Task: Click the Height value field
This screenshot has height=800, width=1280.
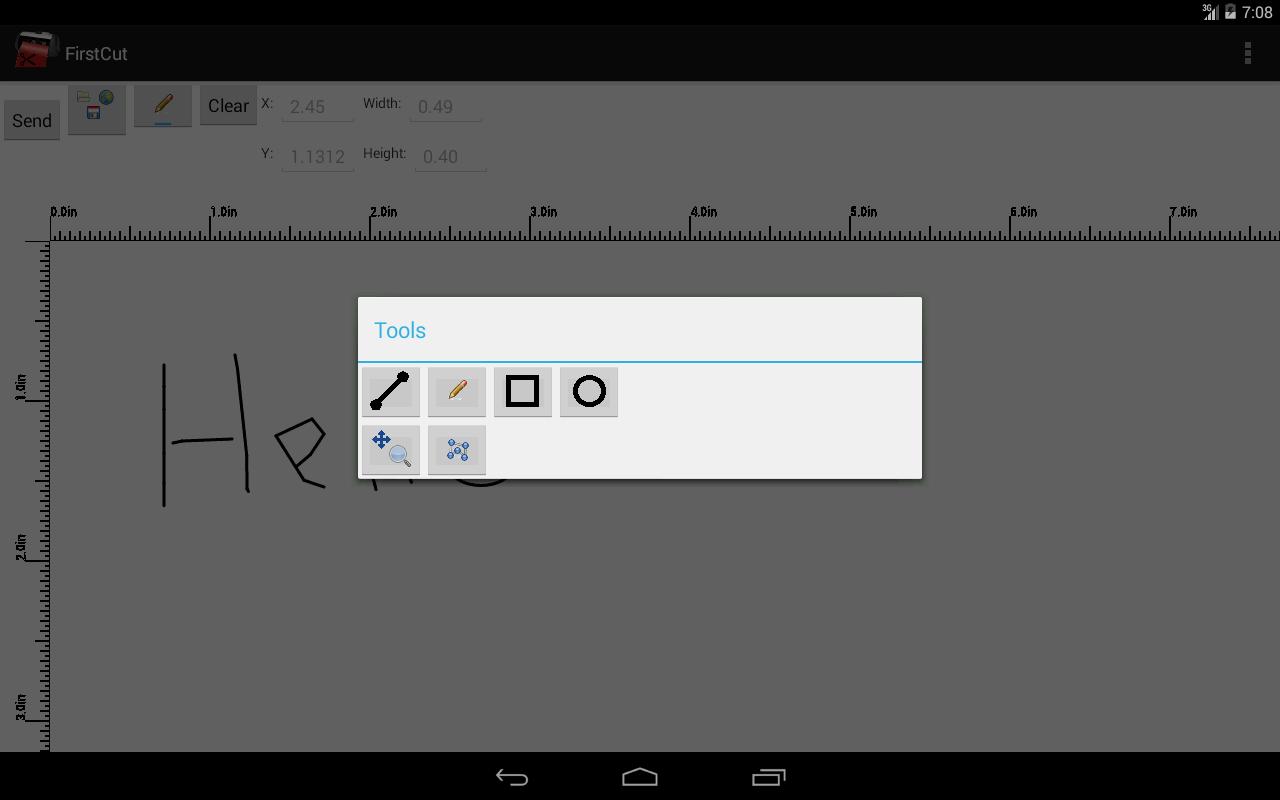Action: (450, 157)
